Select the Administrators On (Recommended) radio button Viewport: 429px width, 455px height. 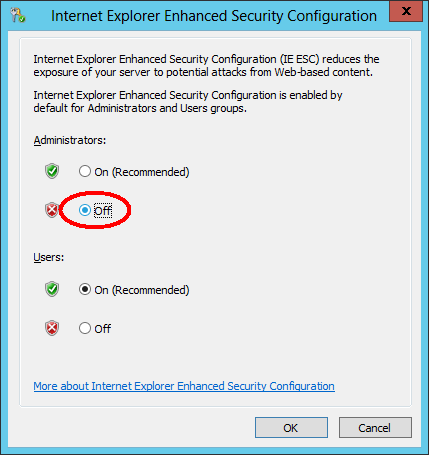pos(85,172)
